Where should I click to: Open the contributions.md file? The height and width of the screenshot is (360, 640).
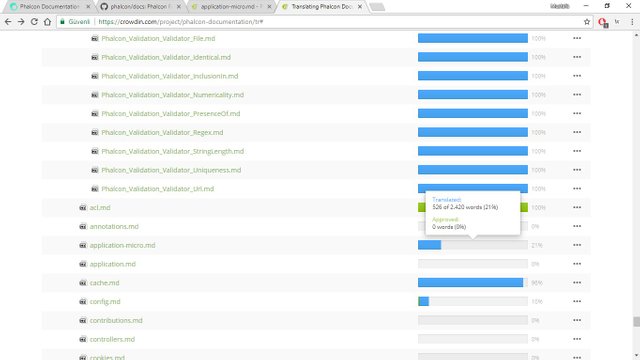(x=116, y=320)
